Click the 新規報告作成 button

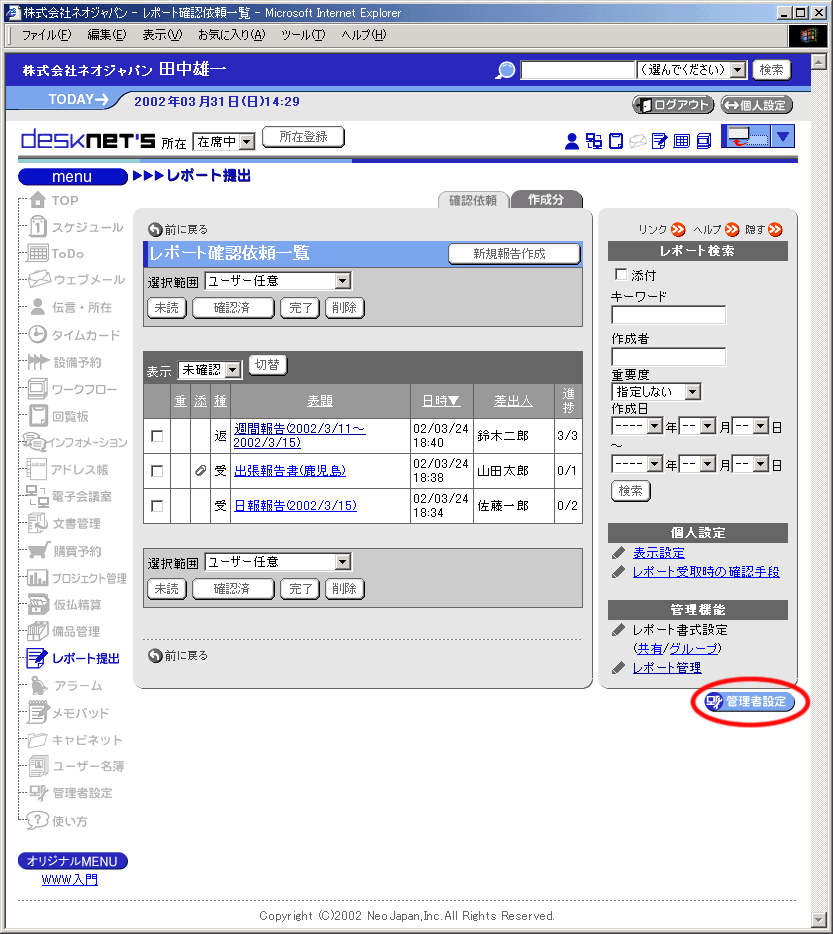[514, 254]
